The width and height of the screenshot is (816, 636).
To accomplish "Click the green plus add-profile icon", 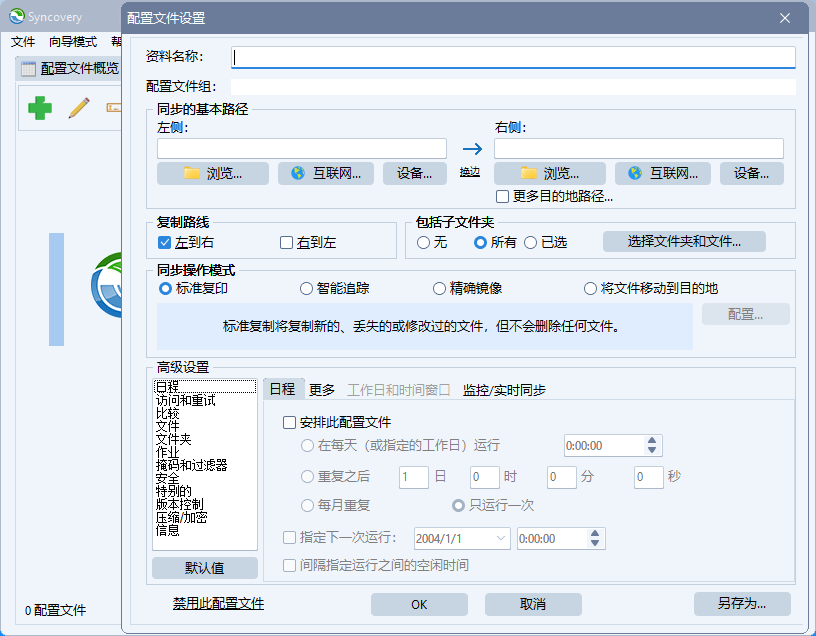I will coord(40,108).
